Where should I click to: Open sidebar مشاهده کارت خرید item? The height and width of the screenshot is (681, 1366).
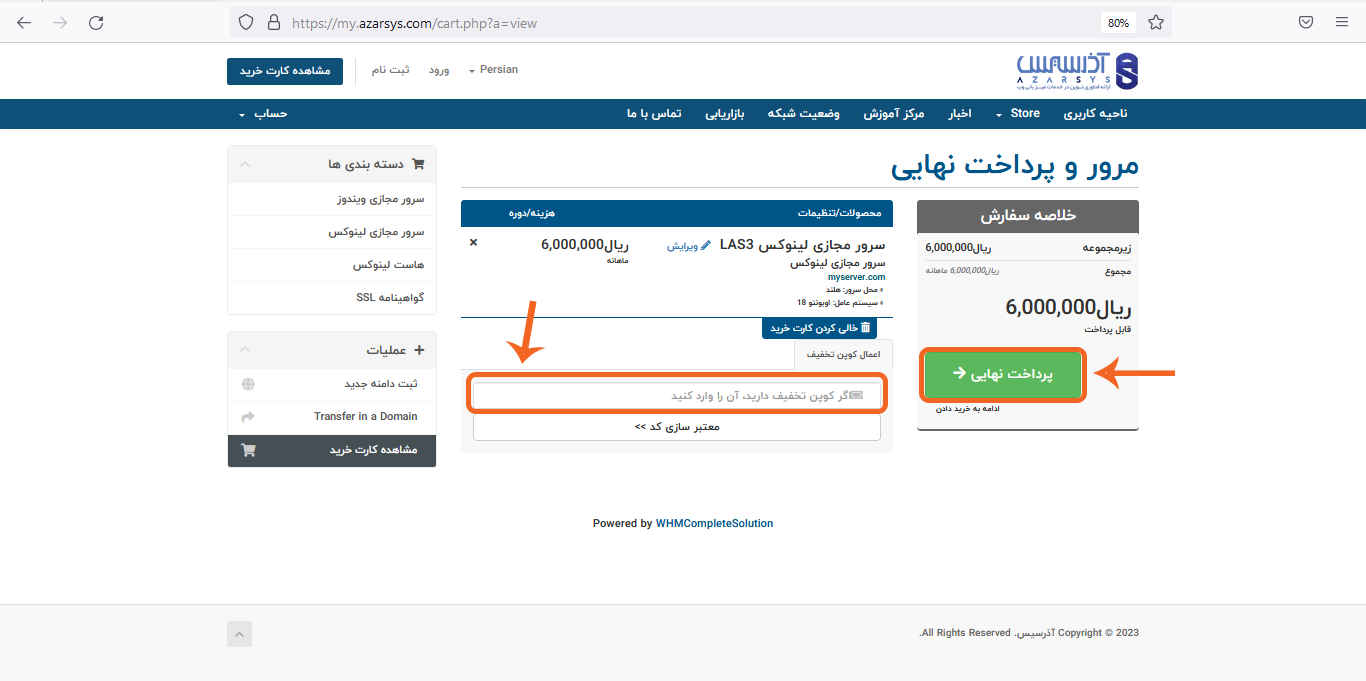(332, 451)
